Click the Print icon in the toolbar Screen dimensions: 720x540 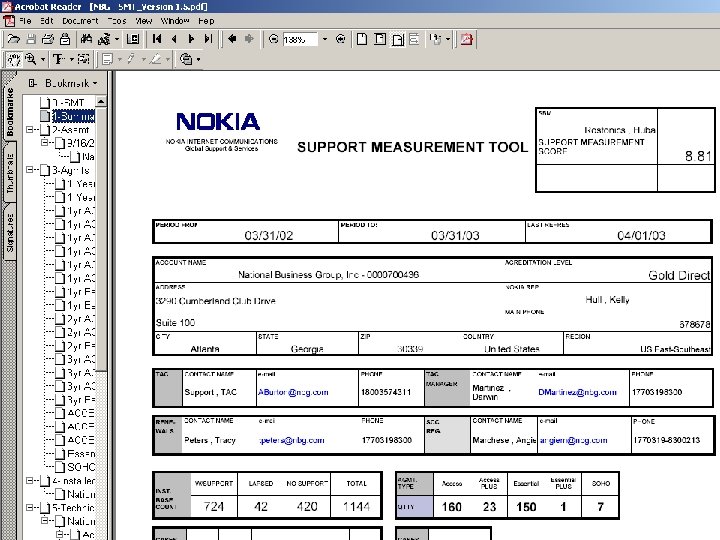(48, 39)
